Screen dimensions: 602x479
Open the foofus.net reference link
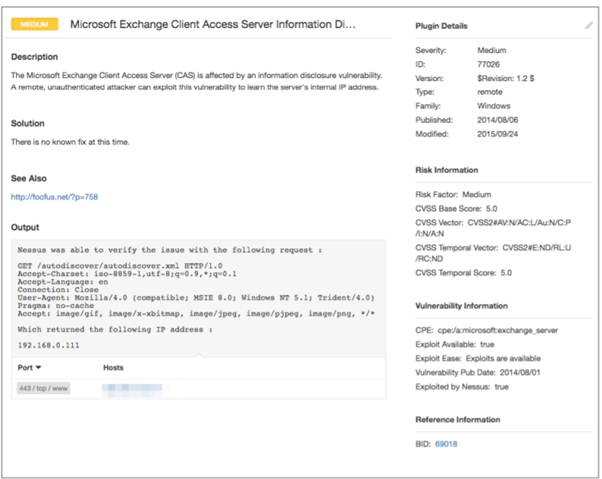tap(54, 197)
